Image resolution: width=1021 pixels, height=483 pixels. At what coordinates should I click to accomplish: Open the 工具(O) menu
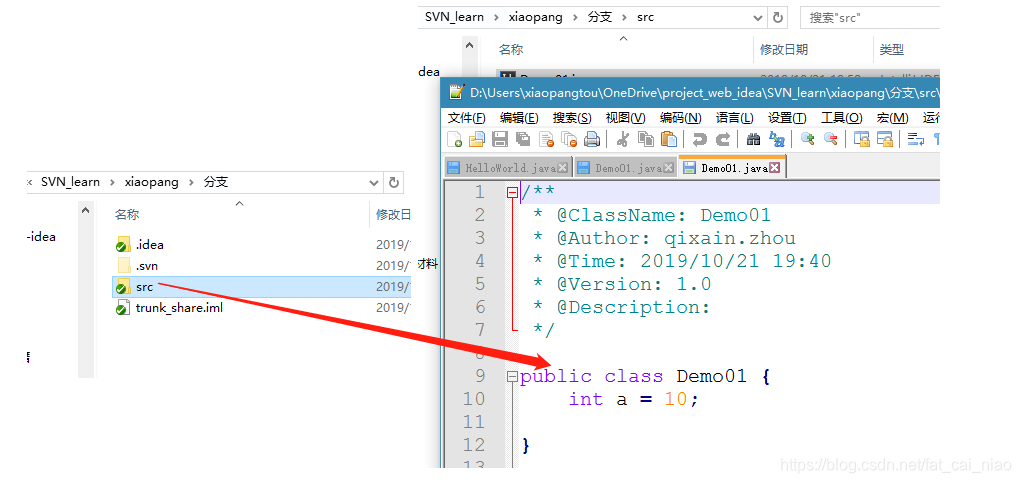(841, 118)
